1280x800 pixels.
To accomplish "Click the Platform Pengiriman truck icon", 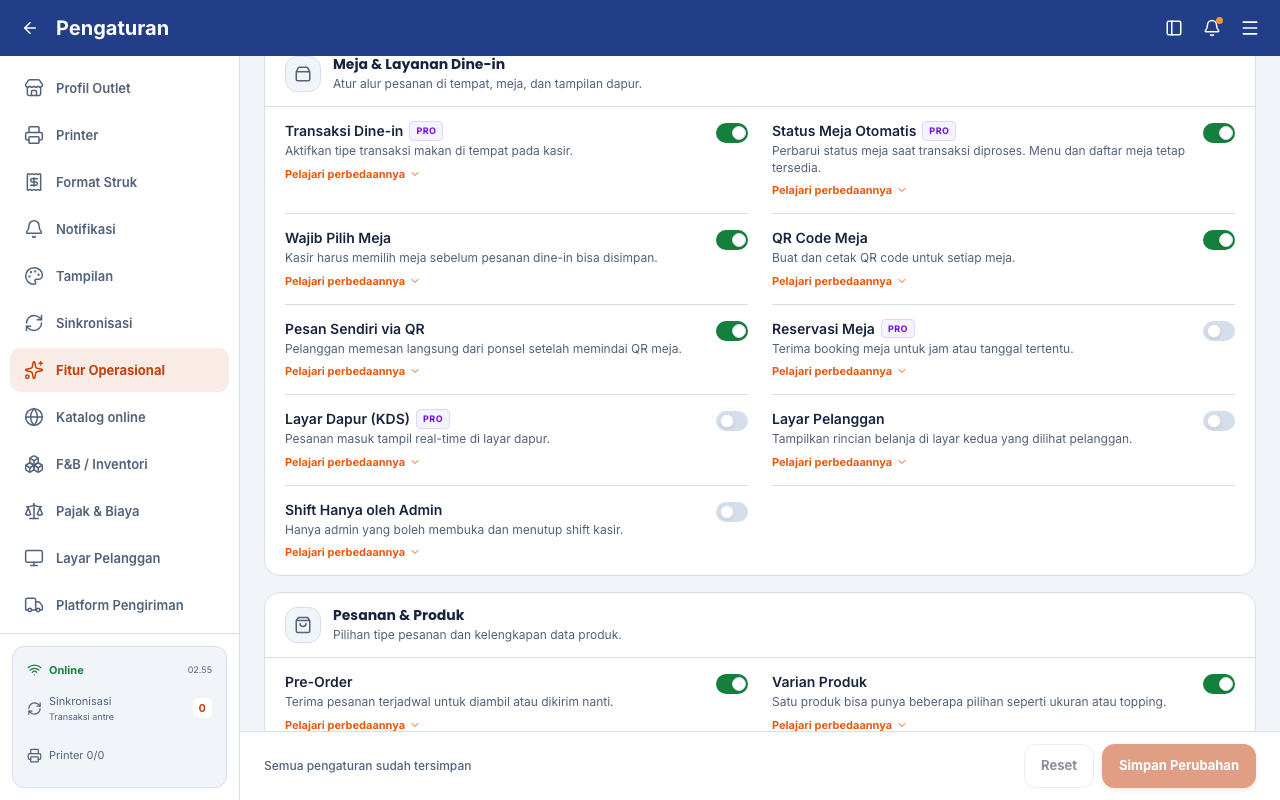I will click(x=34, y=605).
